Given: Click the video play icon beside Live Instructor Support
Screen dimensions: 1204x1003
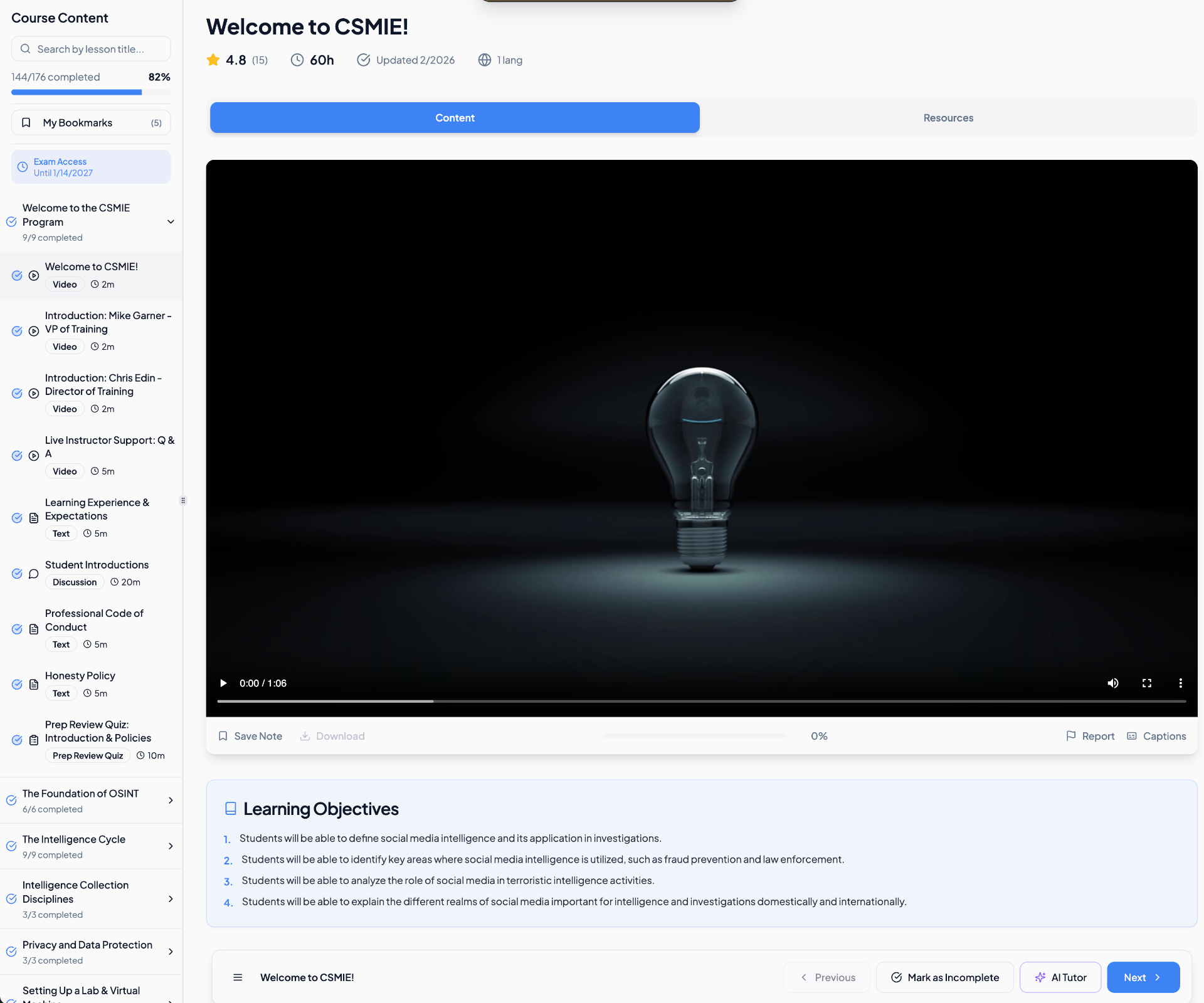Looking at the screenshot, I should pyautogui.click(x=34, y=455).
